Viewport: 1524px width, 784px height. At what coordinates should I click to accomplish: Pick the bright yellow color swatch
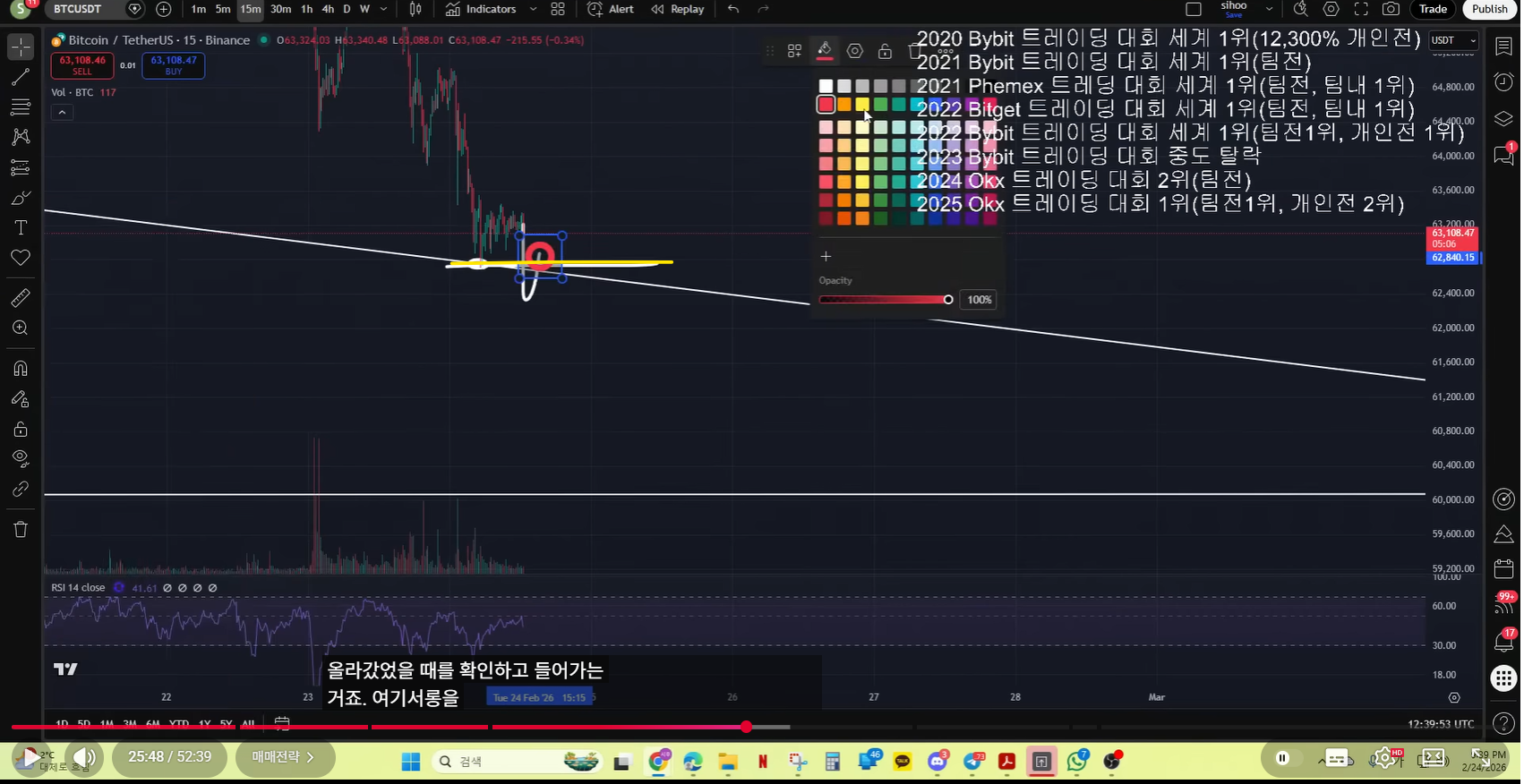[862, 105]
